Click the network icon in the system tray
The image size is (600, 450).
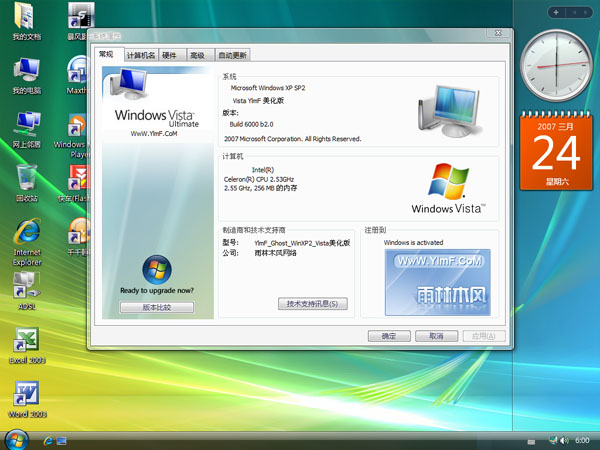click(553, 440)
